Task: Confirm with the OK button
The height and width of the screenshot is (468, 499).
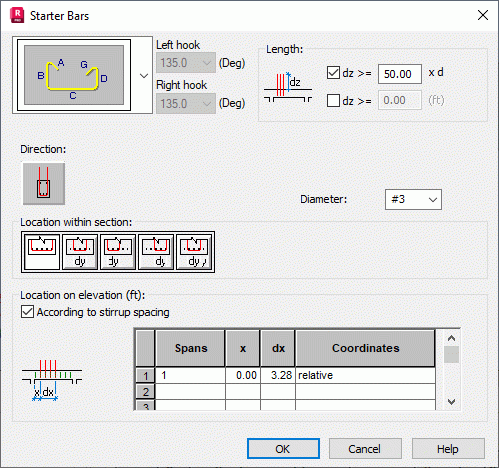Action: click(x=283, y=449)
